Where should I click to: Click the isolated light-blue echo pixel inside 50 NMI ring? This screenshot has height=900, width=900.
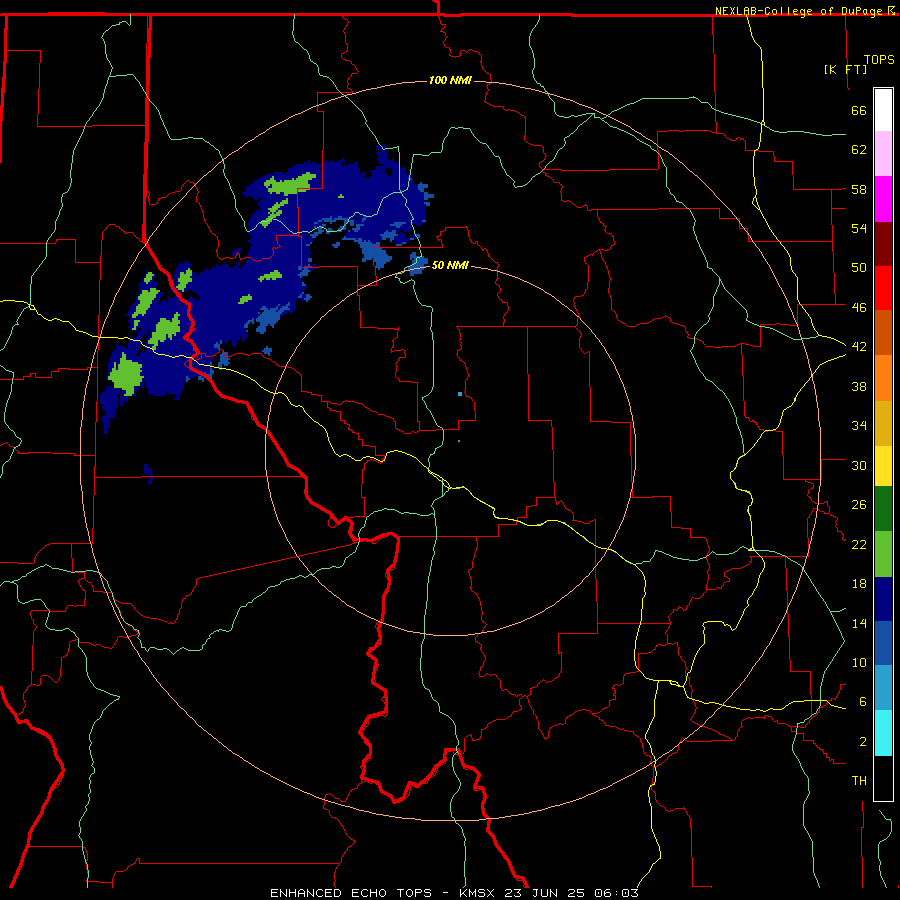pos(460,394)
